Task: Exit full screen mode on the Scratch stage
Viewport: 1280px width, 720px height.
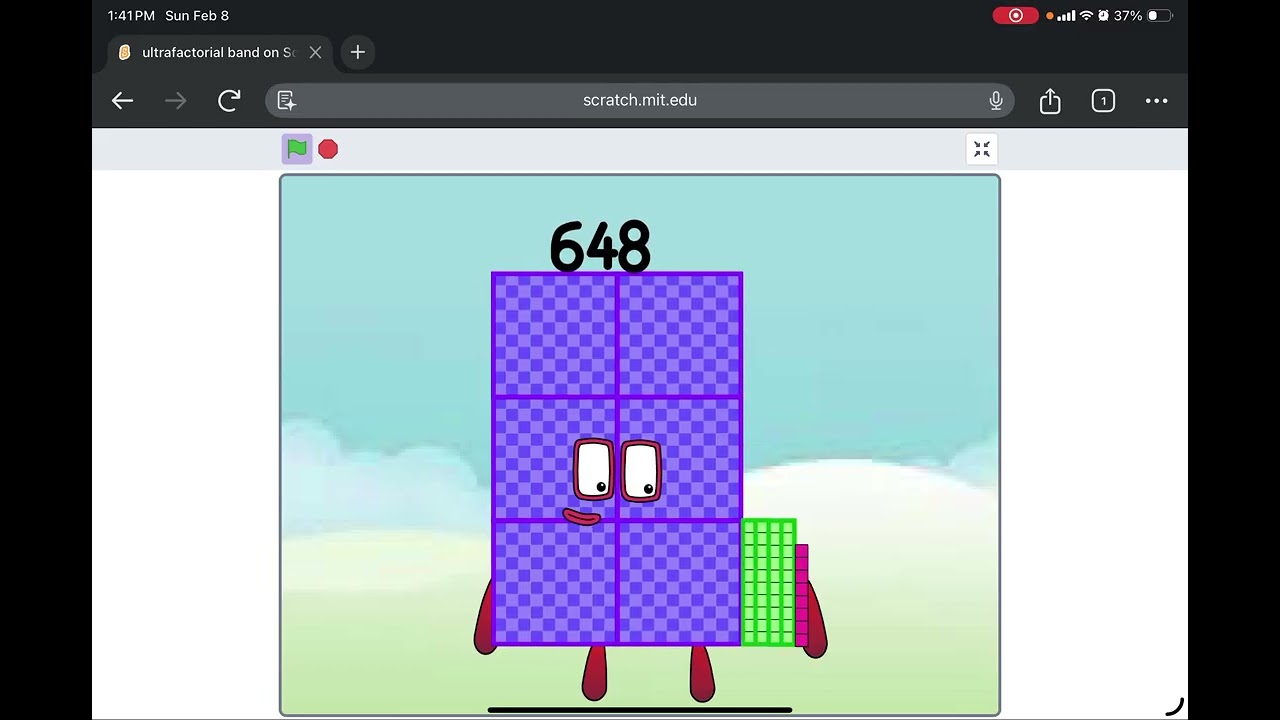Action: click(982, 149)
